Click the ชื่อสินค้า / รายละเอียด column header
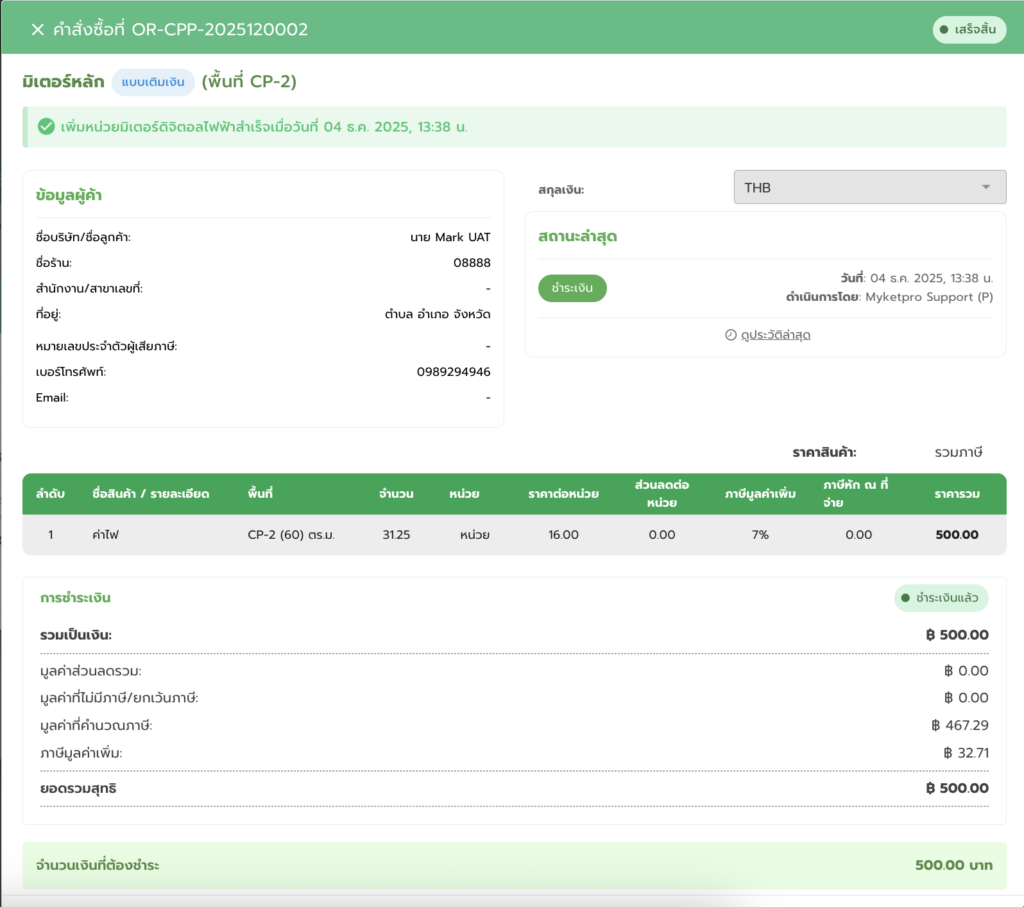 coord(149,494)
